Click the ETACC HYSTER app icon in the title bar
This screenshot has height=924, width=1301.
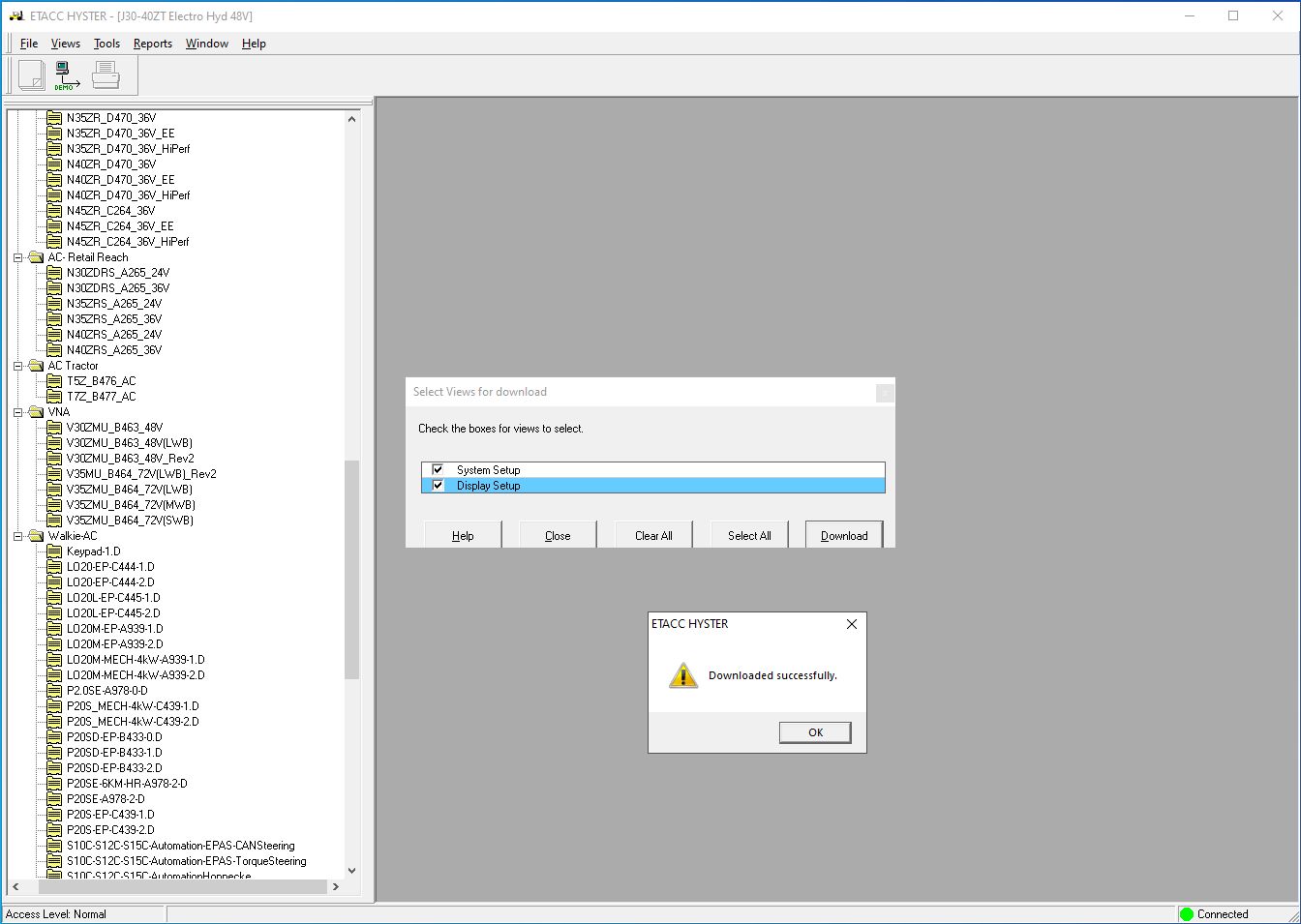point(15,16)
